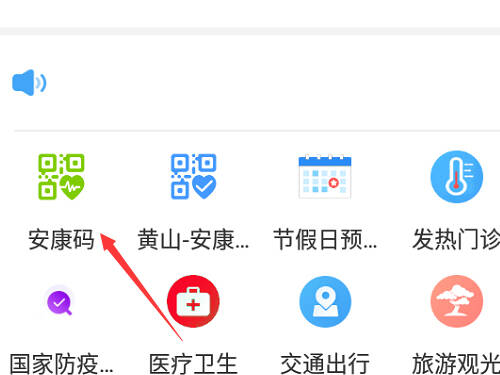
Task: Tap the 节假日预... text label
Action: coord(325,240)
